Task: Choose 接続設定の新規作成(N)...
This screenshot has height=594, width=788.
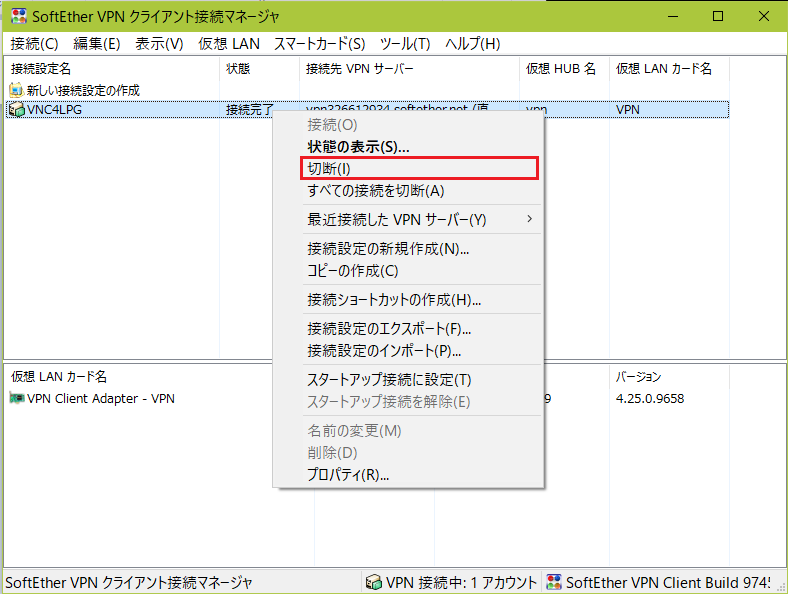Action: tap(408, 249)
